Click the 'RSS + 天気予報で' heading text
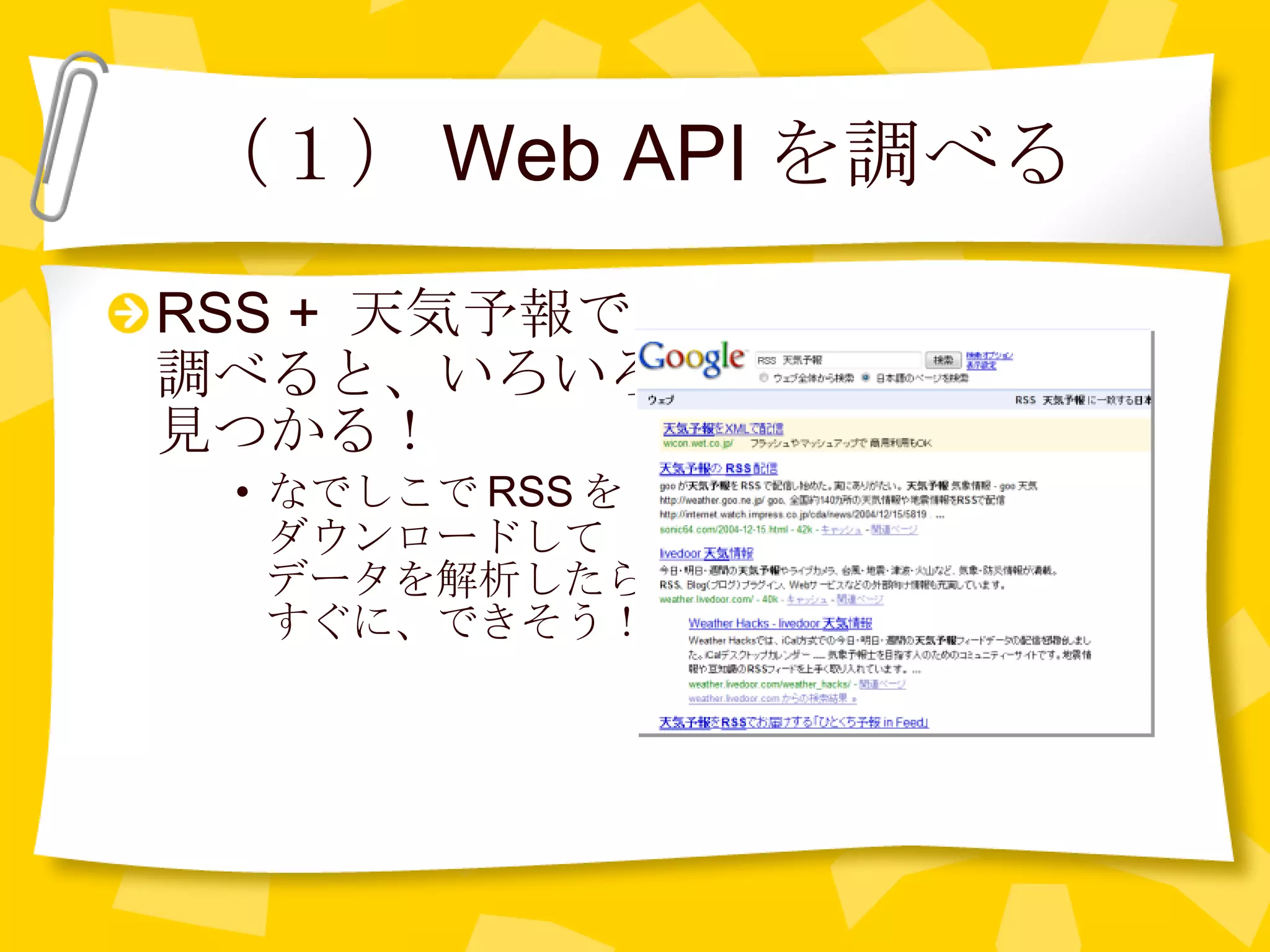This screenshot has height=952, width=1270. pos(394,312)
